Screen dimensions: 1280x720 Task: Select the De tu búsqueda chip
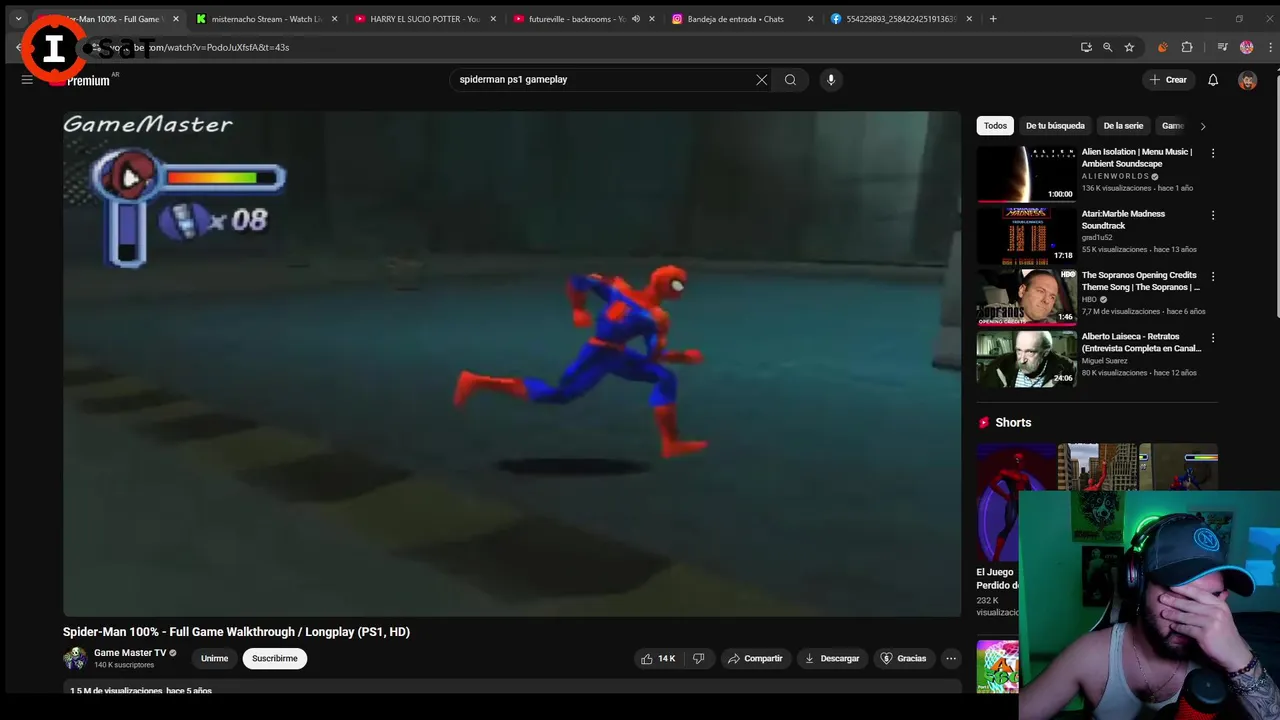tap(1055, 126)
